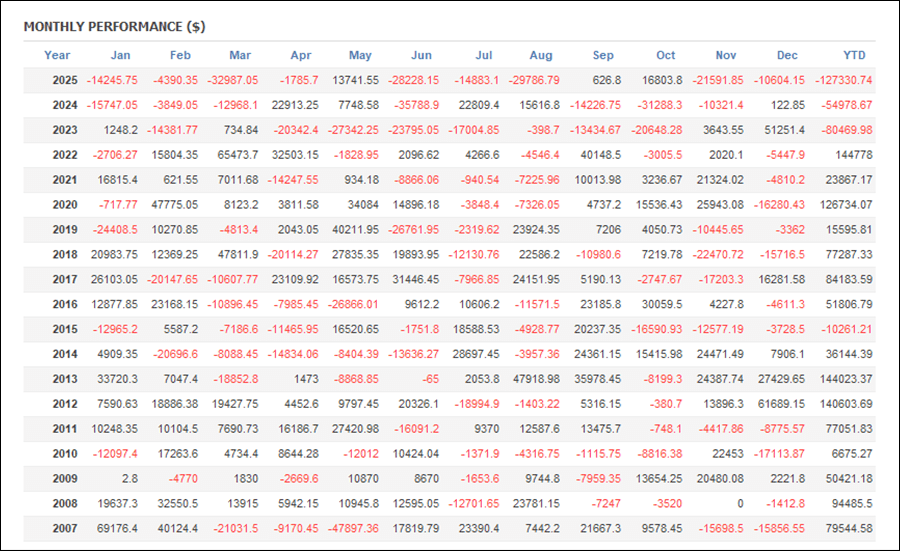
Task: Select the Sep column header
Action: coord(603,55)
